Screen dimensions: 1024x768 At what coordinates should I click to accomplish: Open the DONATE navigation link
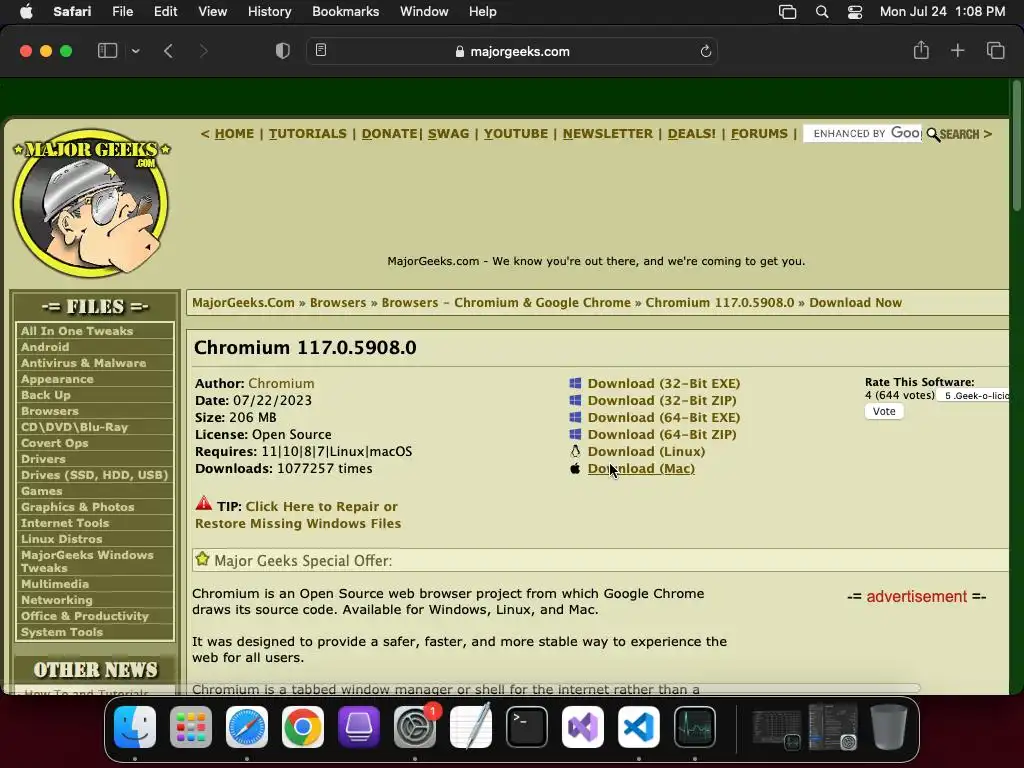coord(389,133)
